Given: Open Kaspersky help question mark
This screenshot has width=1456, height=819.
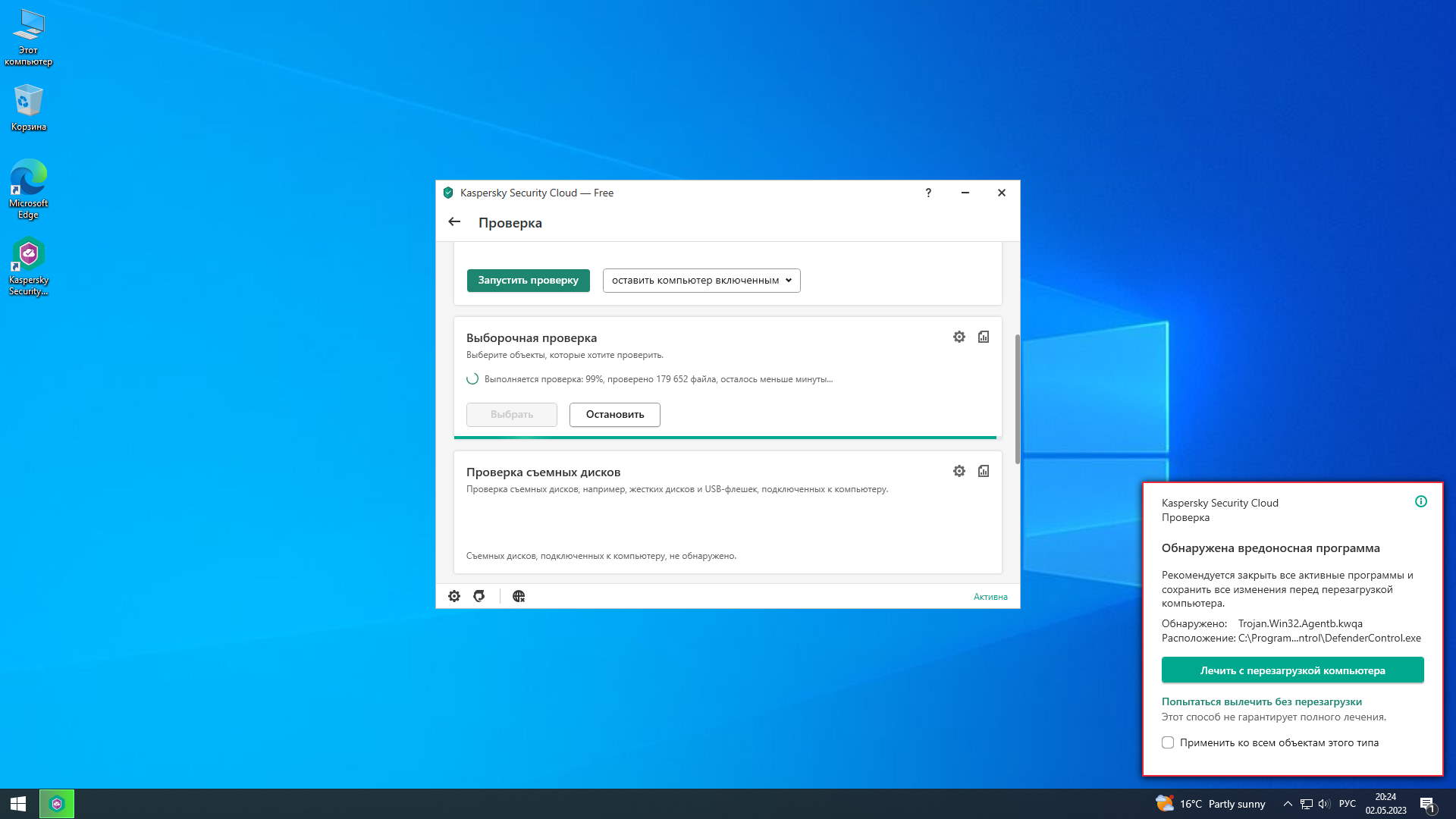Looking at the screenshot, I should (928, 193).
